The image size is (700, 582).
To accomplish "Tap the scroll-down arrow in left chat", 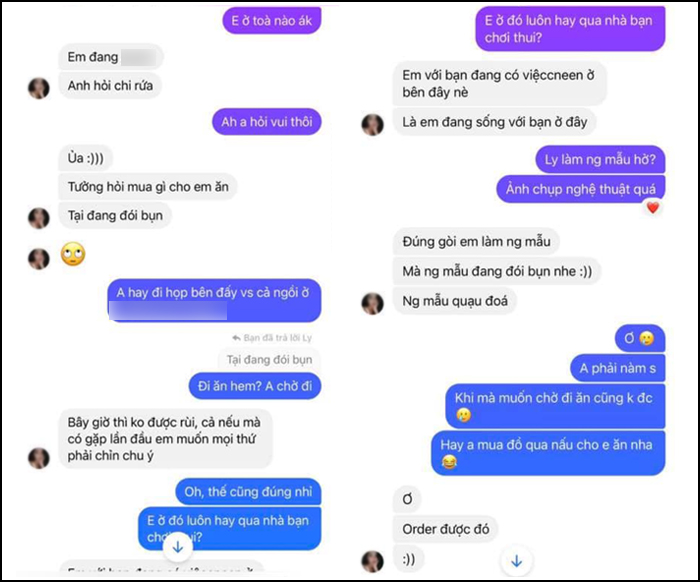I will click(x=178, y=547).
